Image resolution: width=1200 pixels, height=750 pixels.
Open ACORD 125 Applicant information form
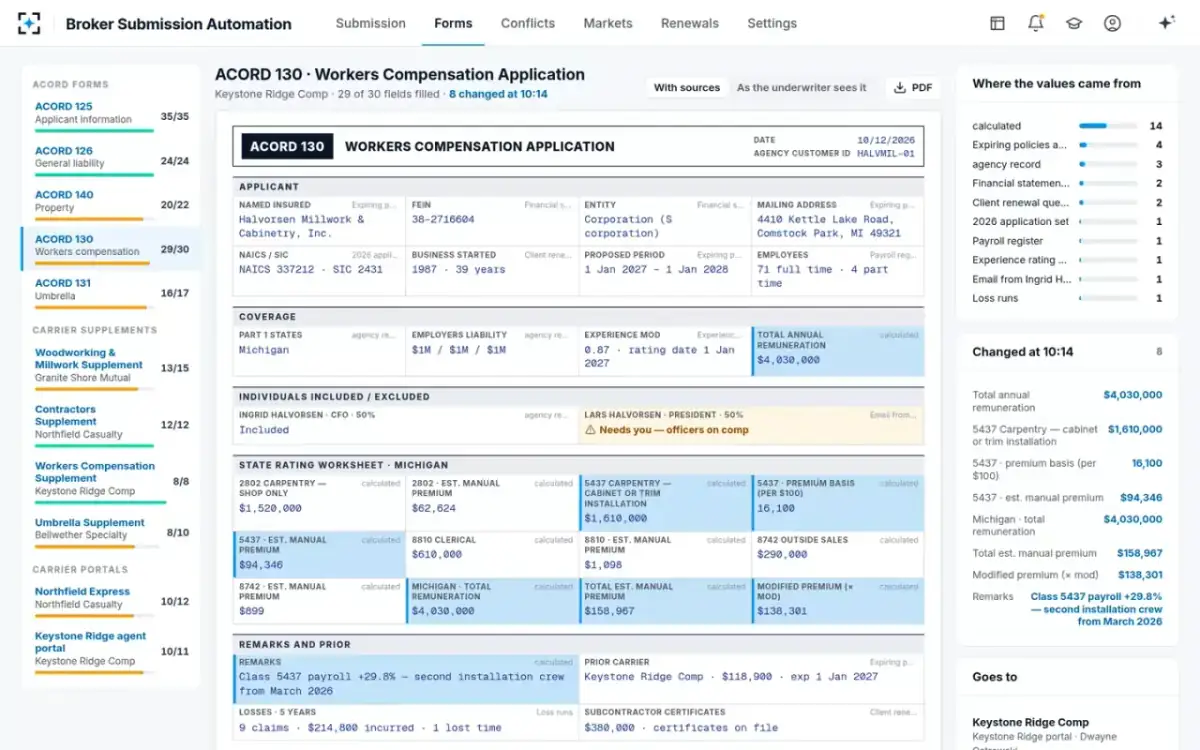(111, 115)
